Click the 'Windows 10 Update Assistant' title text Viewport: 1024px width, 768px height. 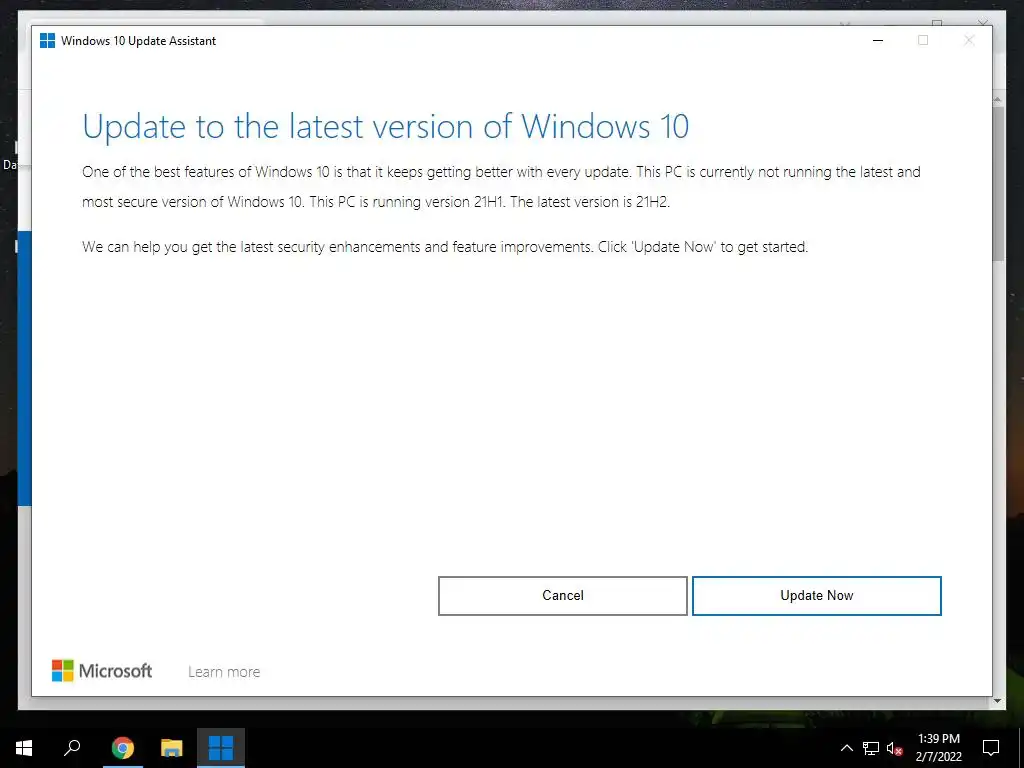[138, 40]
